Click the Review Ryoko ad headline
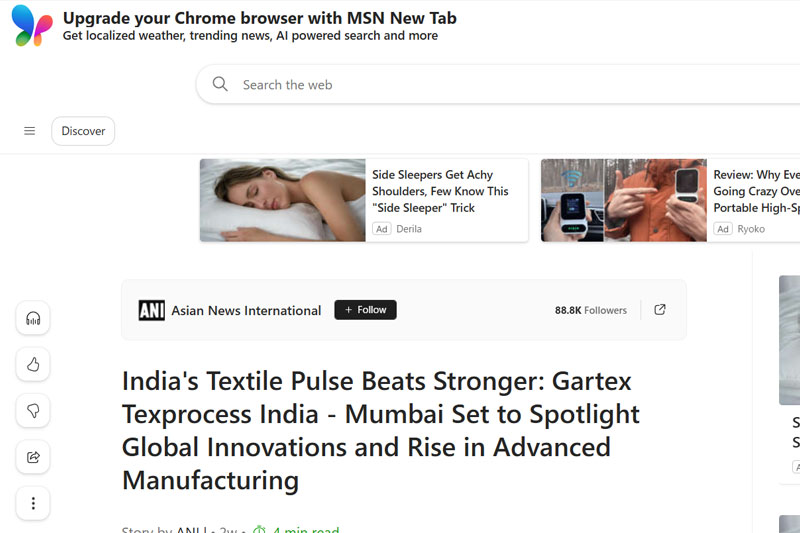This screenshot has height=533, width=800. point(756,191)
